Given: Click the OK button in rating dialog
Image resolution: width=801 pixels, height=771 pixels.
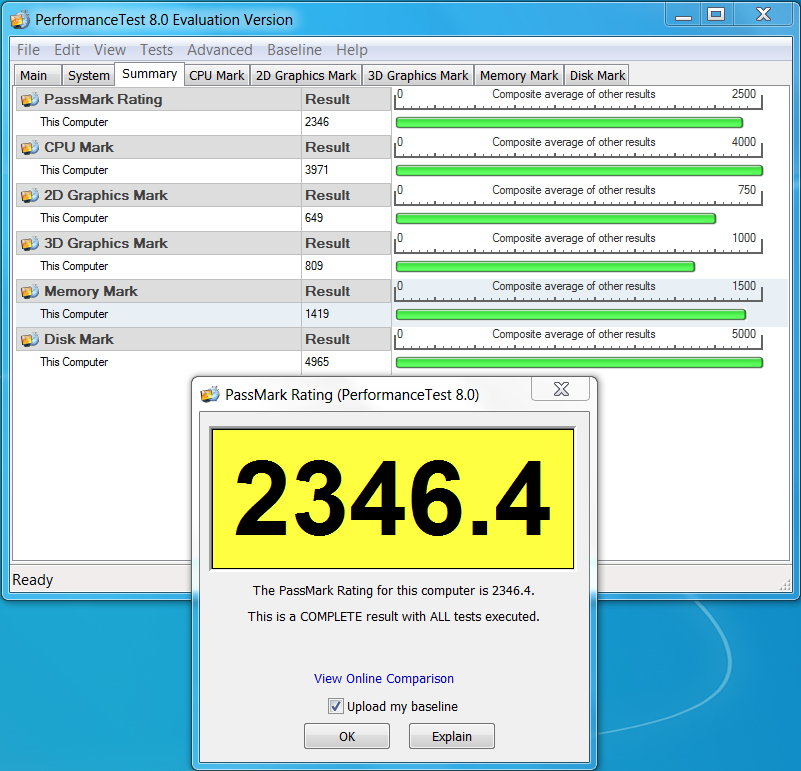Looking at the screenshot, I should click(347, 736).
